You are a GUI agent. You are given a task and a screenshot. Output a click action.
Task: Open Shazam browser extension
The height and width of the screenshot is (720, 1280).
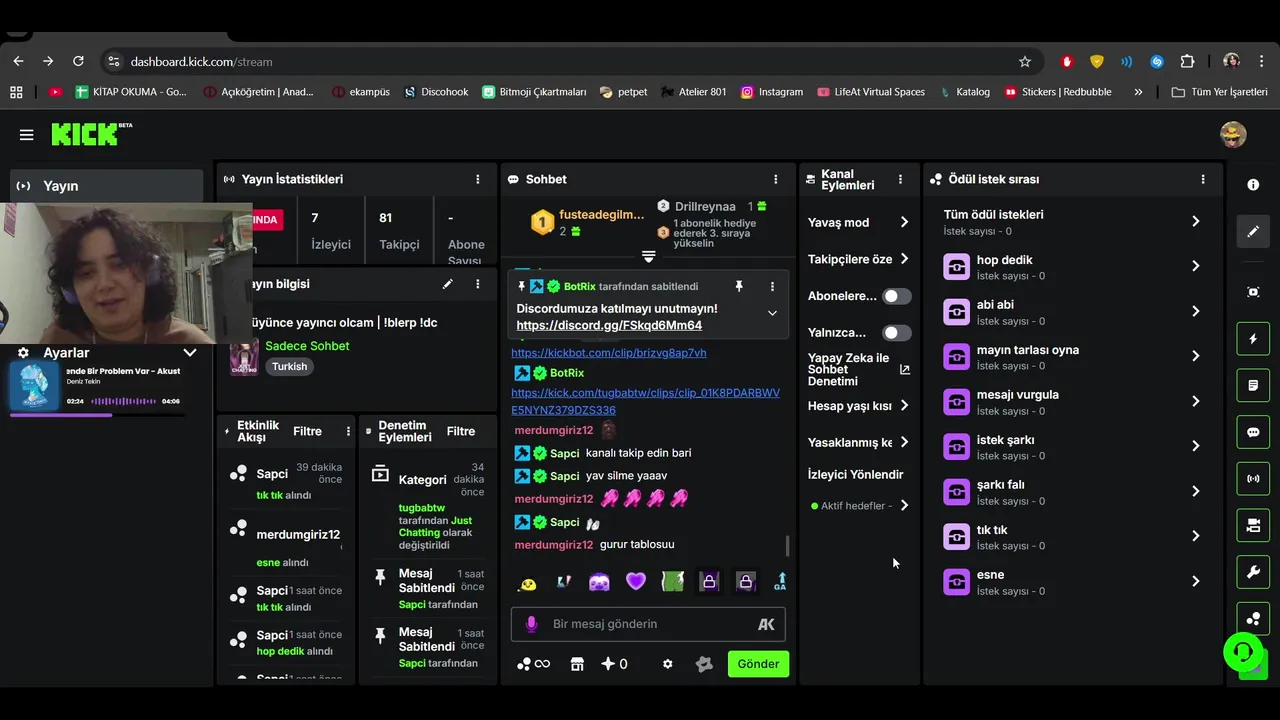1157,61
